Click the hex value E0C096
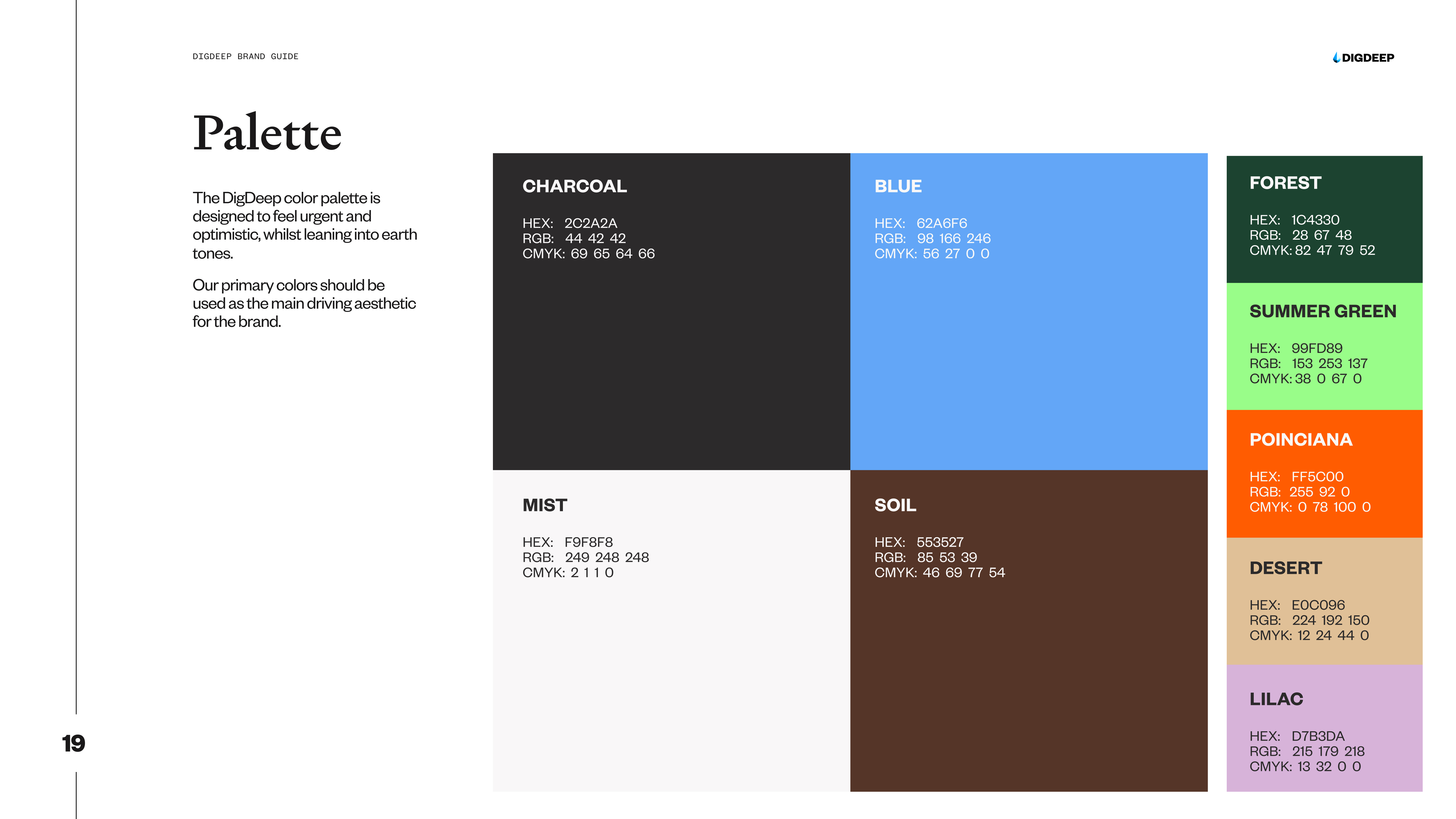The image size is (1456, 819). coord(1318,605)
